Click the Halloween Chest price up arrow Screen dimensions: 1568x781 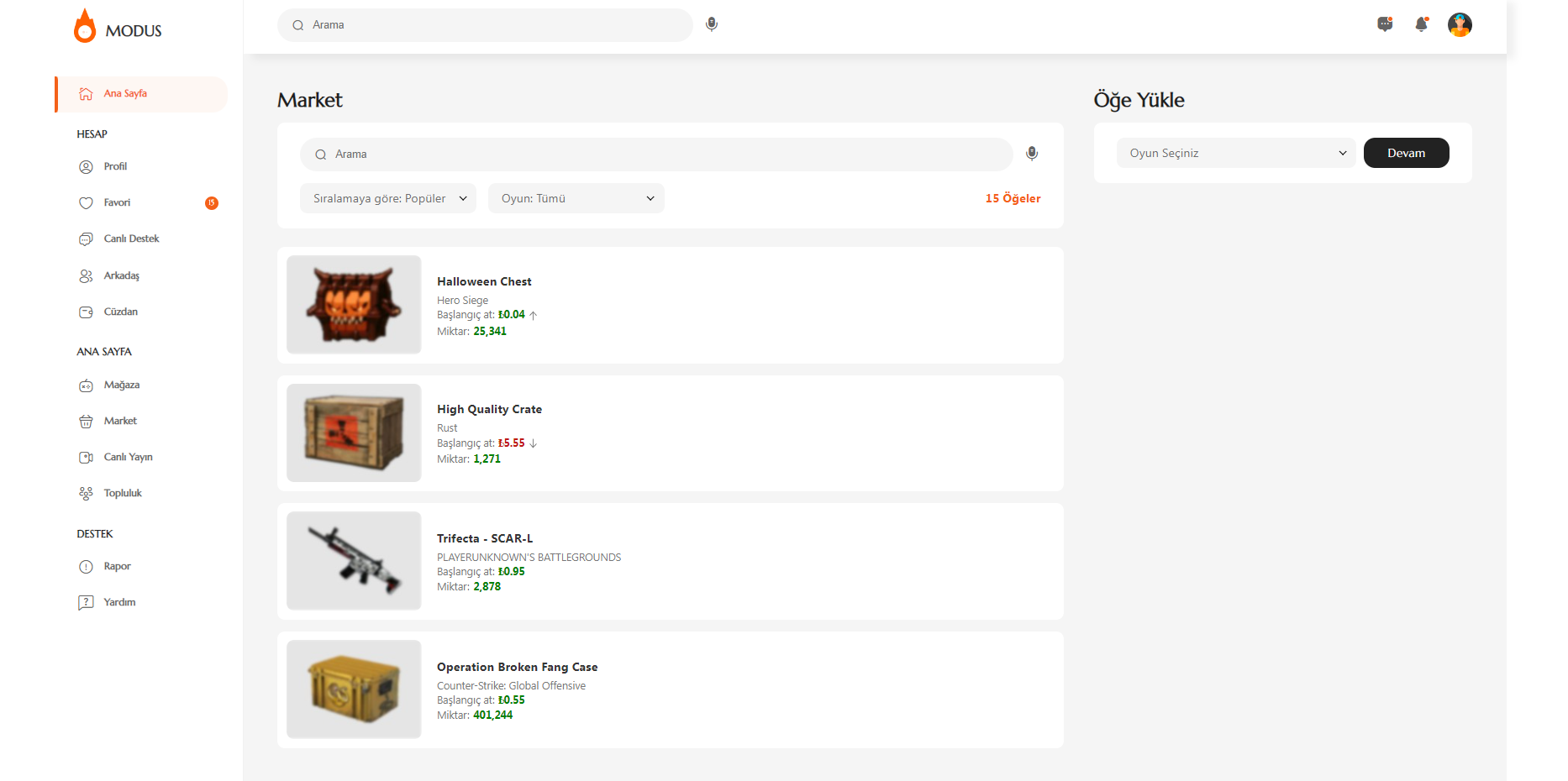pos(533,316)
